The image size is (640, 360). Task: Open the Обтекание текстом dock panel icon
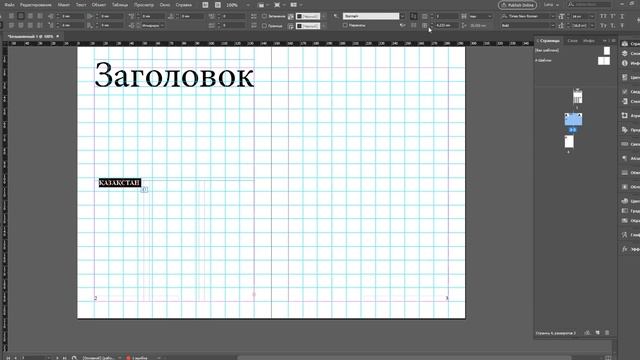coord(625,187)
